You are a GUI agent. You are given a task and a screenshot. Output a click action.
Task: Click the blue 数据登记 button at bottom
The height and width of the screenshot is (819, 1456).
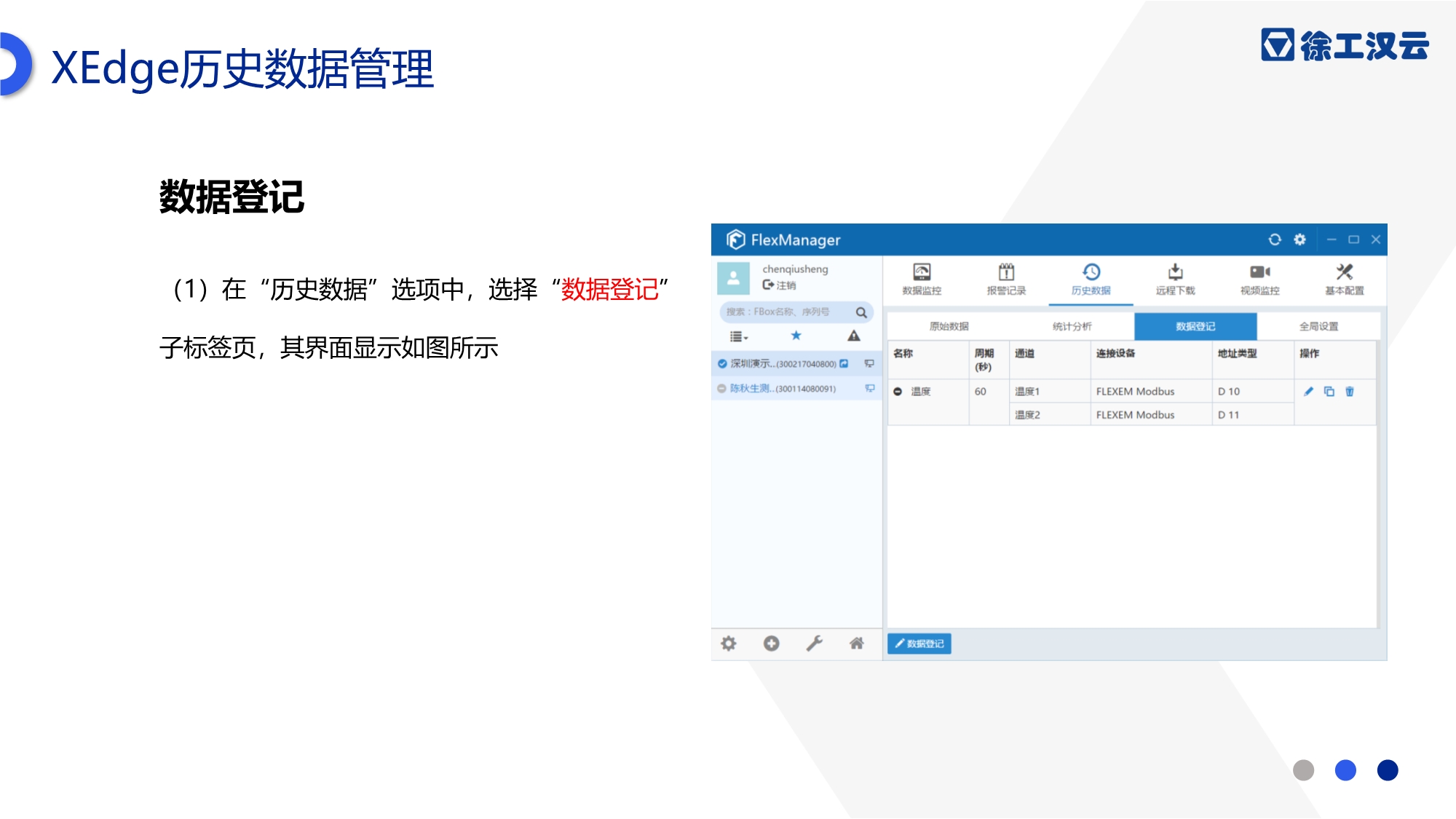(919, 644)
